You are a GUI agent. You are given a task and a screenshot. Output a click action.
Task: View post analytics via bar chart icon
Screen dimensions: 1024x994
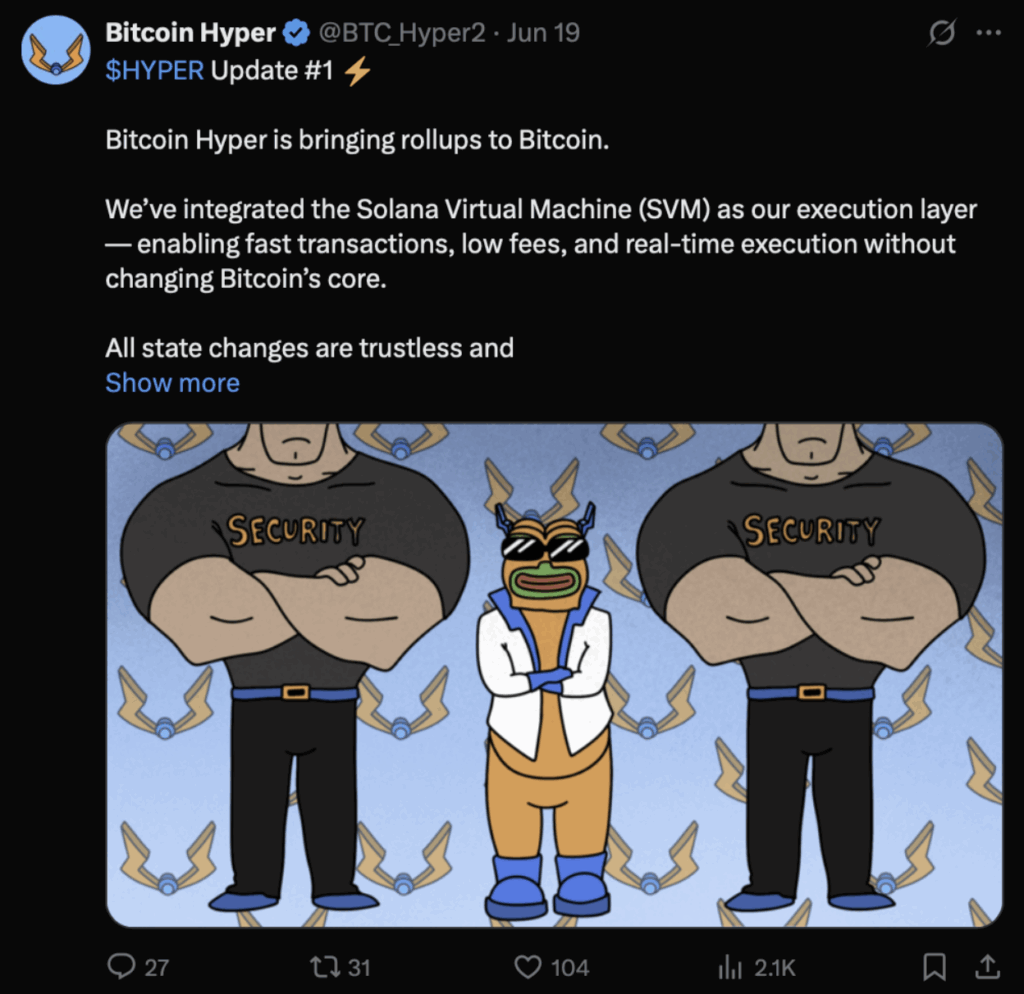(729, 966)
